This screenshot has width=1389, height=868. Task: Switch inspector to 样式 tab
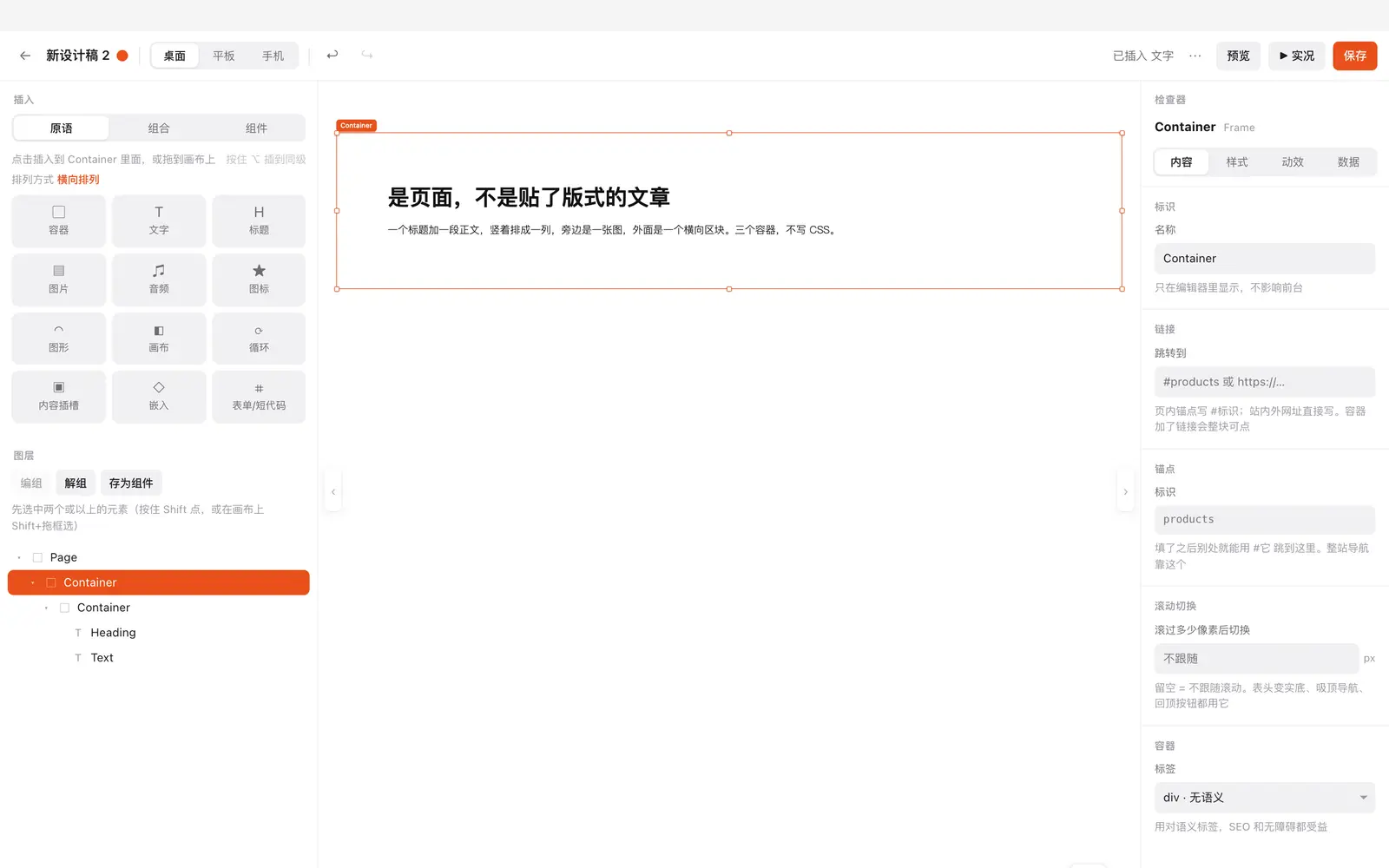pyautogui.click(x=1237, y=162)
